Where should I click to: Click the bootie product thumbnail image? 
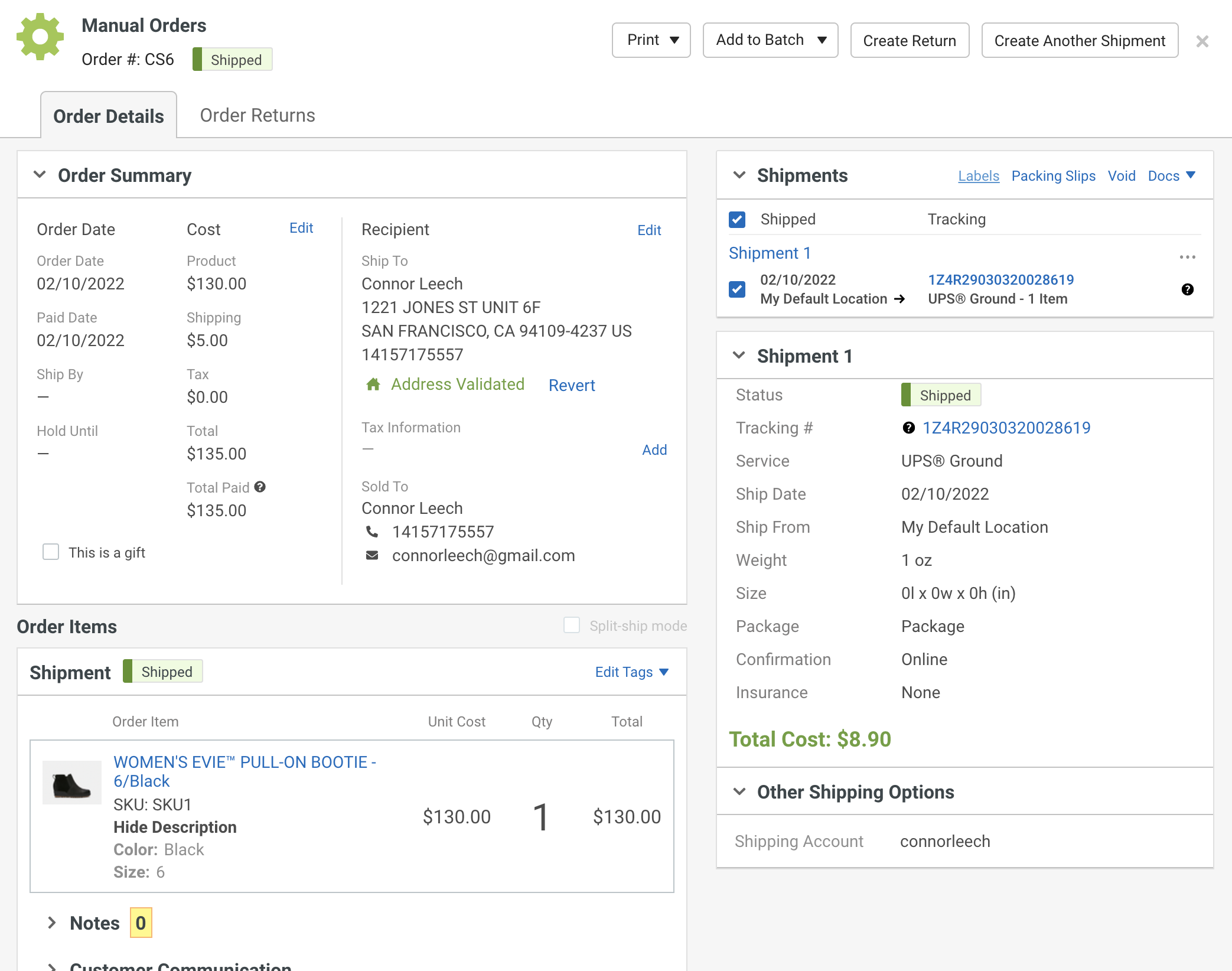tap(71, 783)
